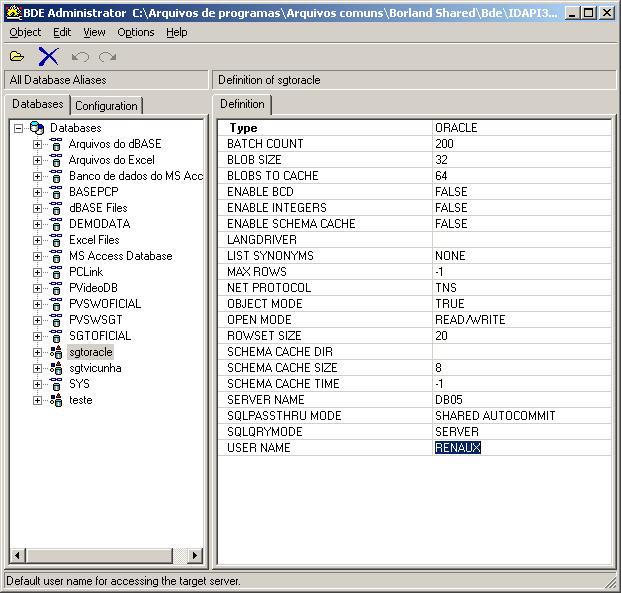Switch to the Configuration tab
The height and width of the screenshot is (593, 621).
106,105
